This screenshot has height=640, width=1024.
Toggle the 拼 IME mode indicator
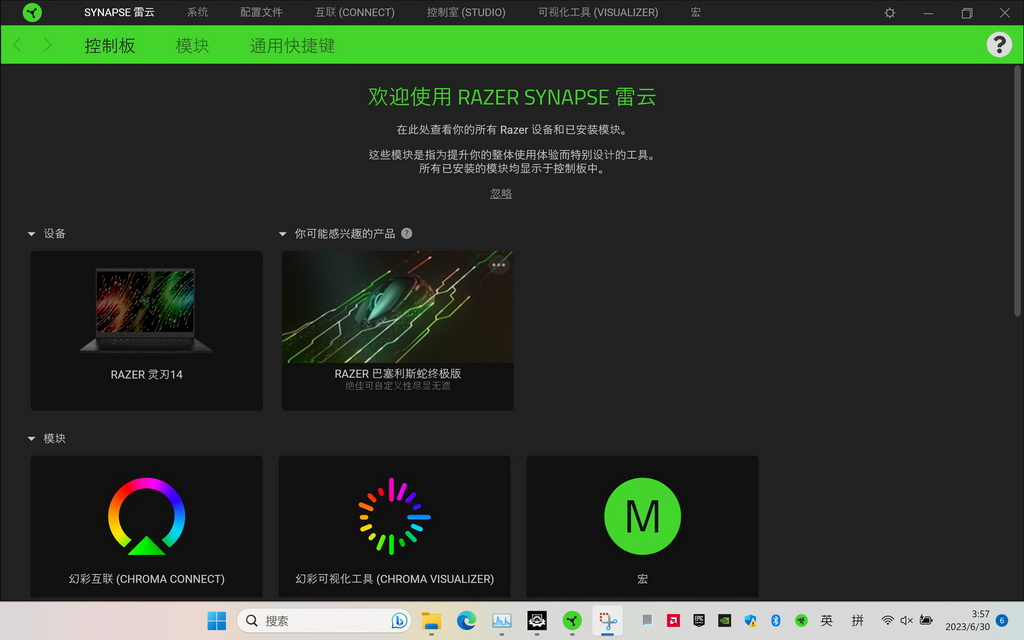857,620
